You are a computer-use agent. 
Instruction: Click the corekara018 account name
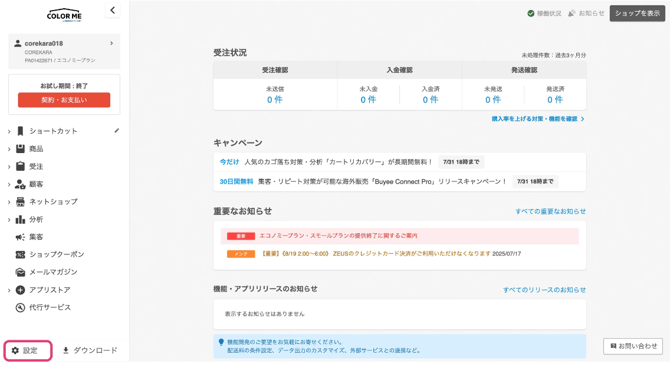(x=44, y=43)
